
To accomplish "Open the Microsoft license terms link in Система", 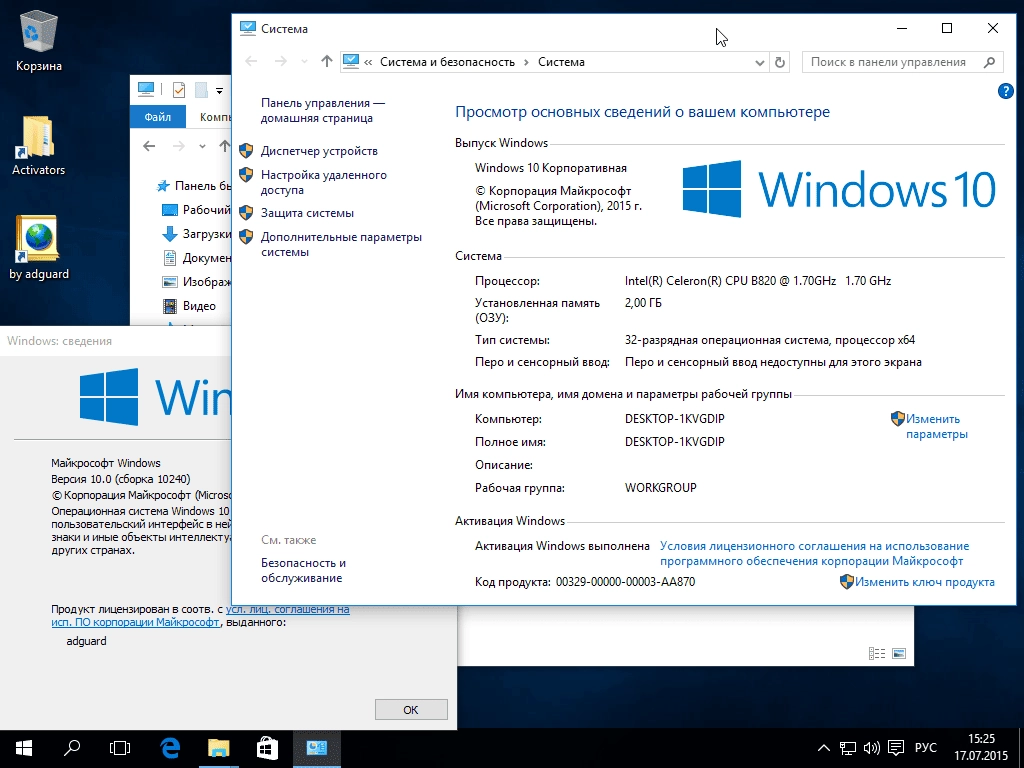I will [814, 553].
